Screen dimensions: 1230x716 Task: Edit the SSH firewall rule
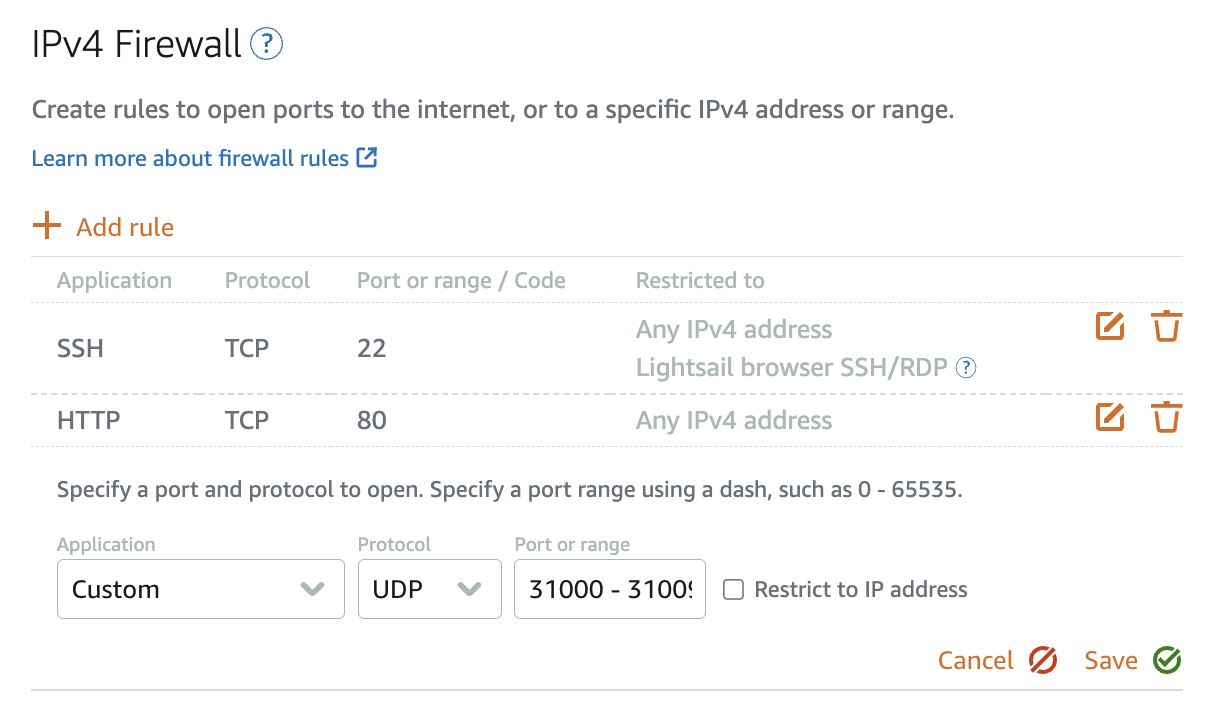(x=1110, y=327)
